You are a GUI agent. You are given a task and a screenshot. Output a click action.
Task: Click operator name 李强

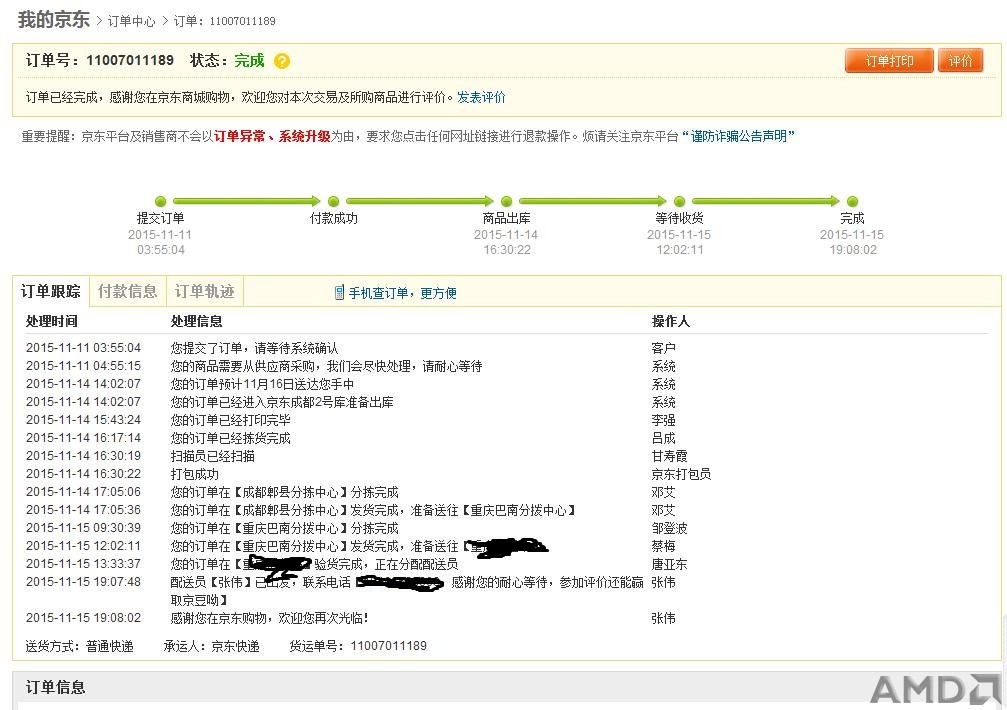663,420
